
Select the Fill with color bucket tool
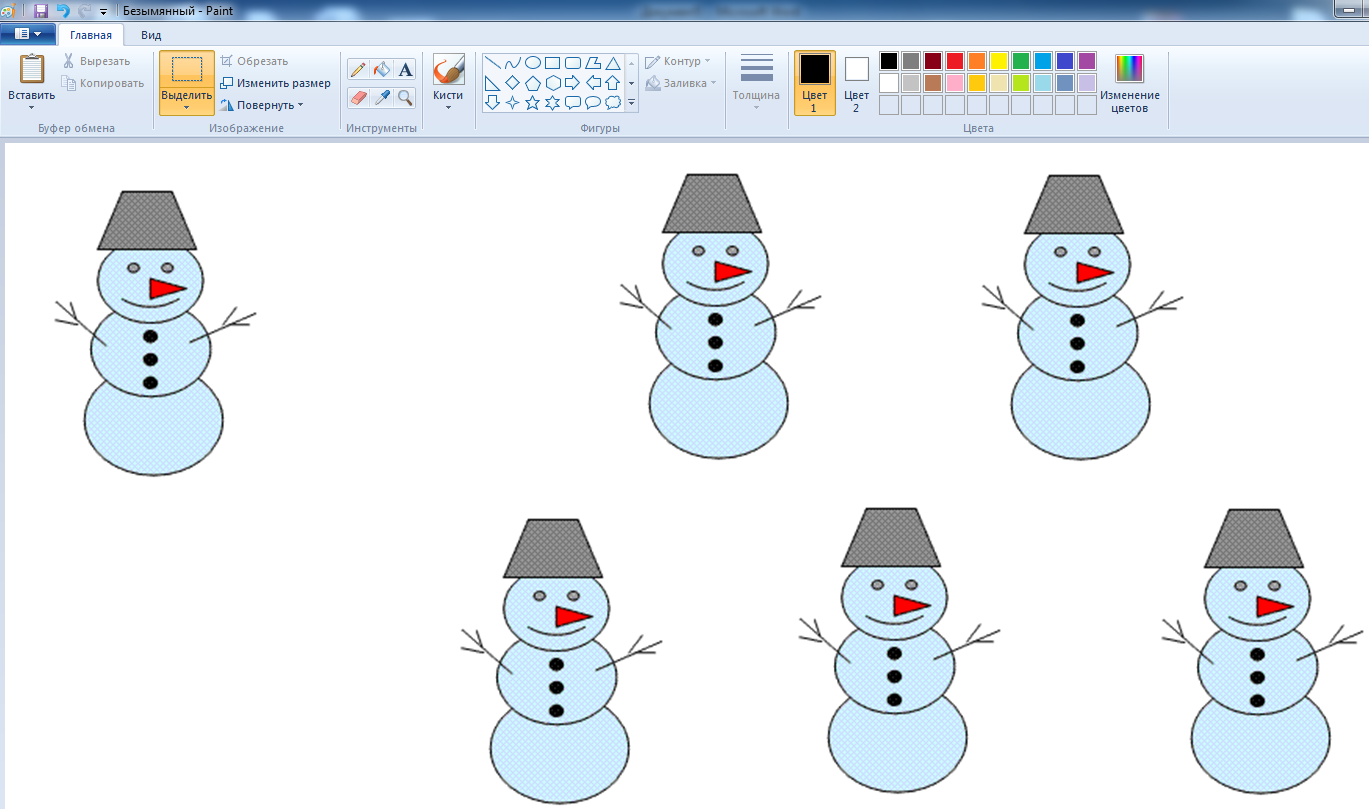click(x=381, y=69)
